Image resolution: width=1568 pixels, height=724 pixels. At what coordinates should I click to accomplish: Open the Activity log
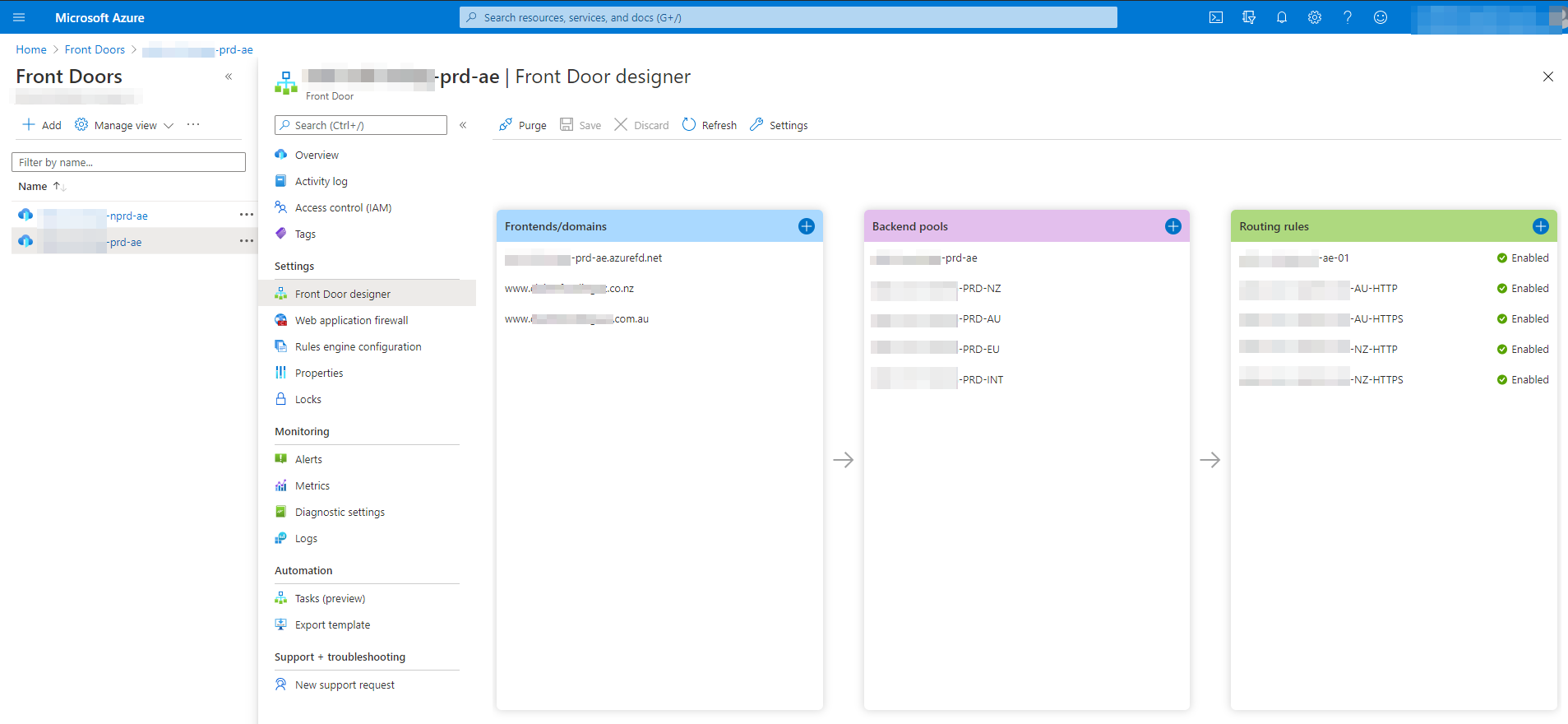(321, 181)
